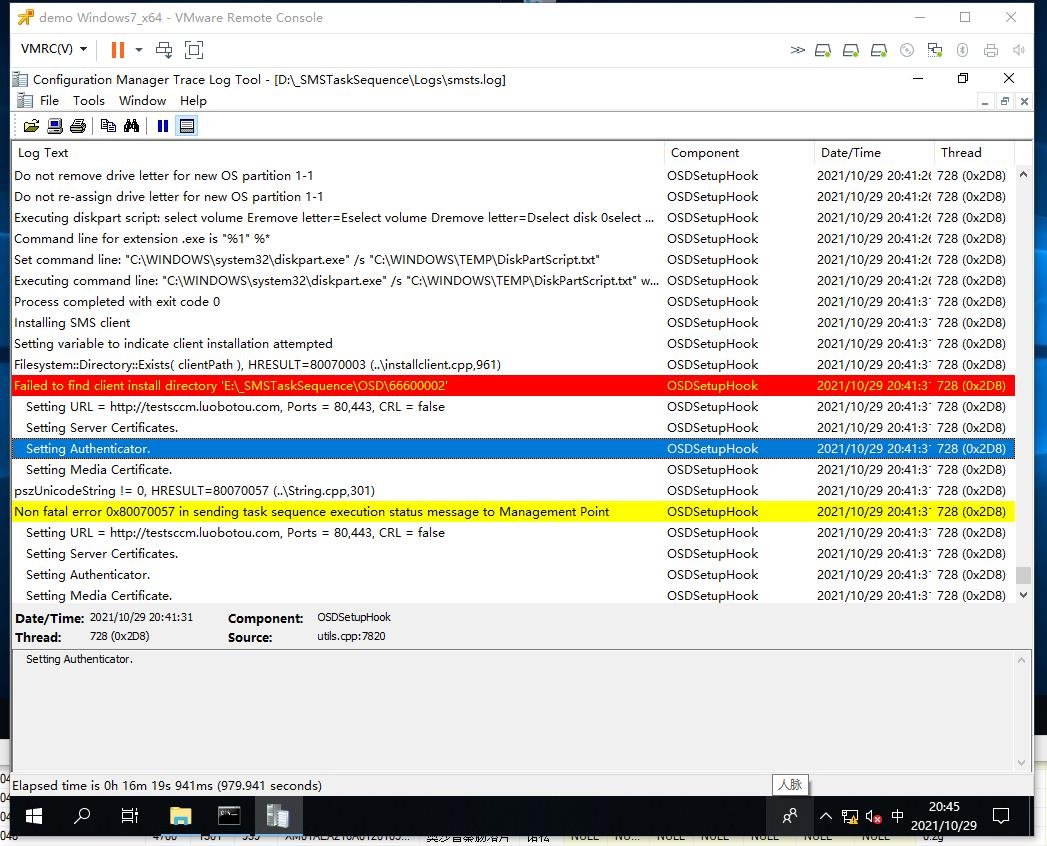
Task: Click the Open on Server computer icon
Action: point(55,126)
